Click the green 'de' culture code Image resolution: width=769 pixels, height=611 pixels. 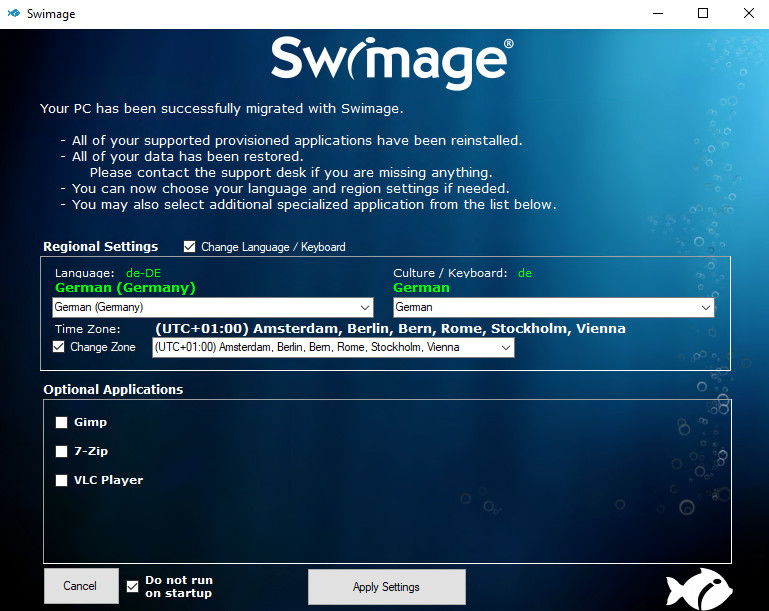pos(525,273)
